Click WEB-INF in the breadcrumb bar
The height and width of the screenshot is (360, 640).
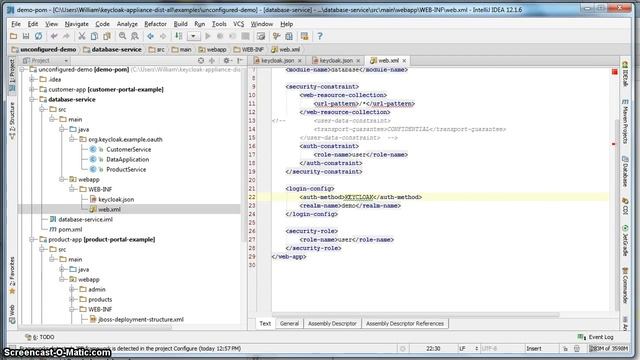click(249, 49)
